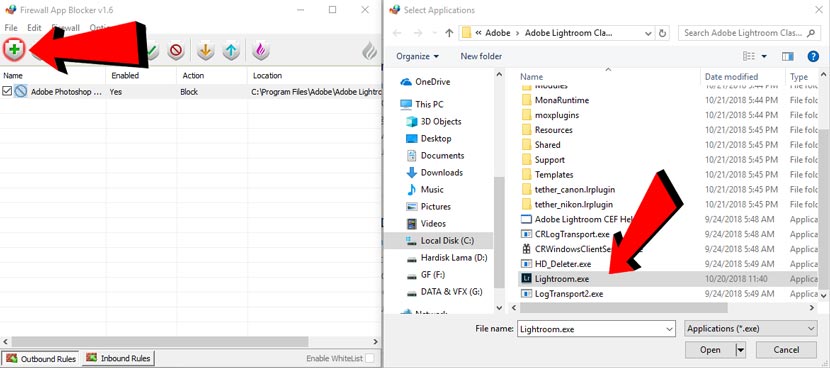This screenshot has height=368, width=830.
Task: Go up one folder level
Action: 449,33
